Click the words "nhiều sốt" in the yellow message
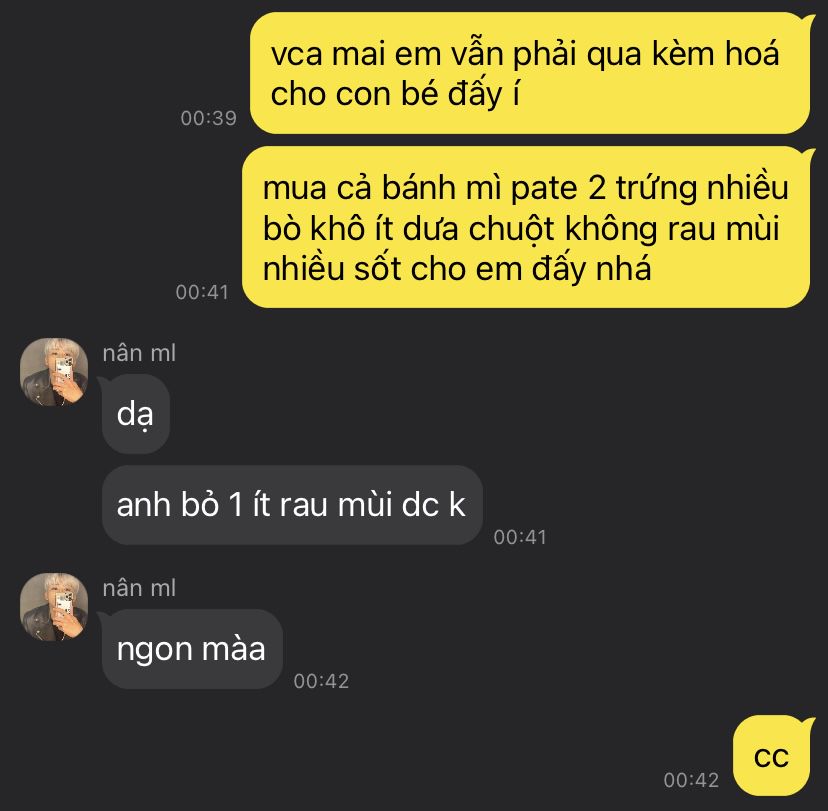The image size is (828, 811). click(333, 269)
